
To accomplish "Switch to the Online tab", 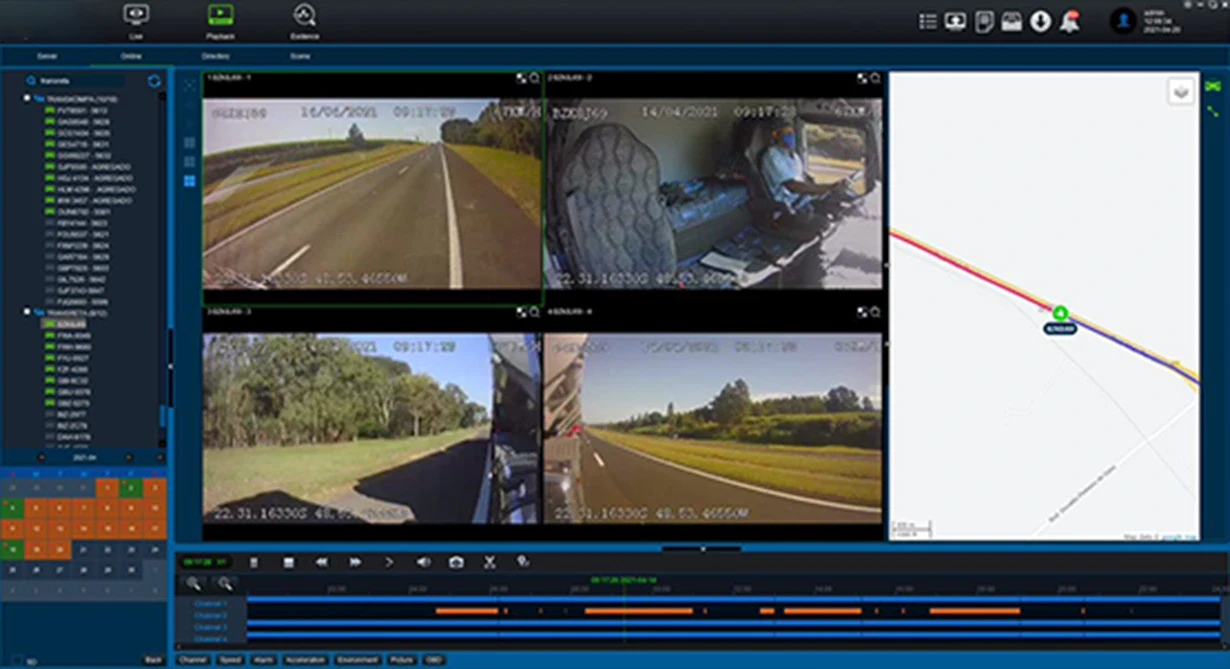I will point(131,57).
